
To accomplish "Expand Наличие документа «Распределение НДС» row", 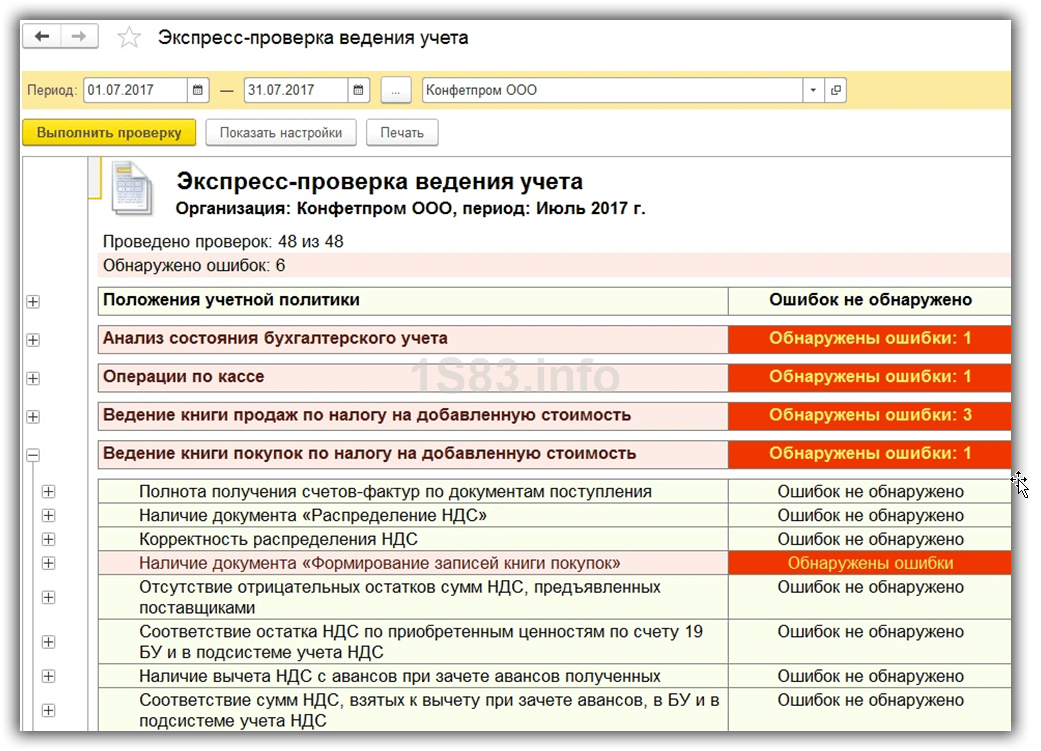I will (48, 515).
